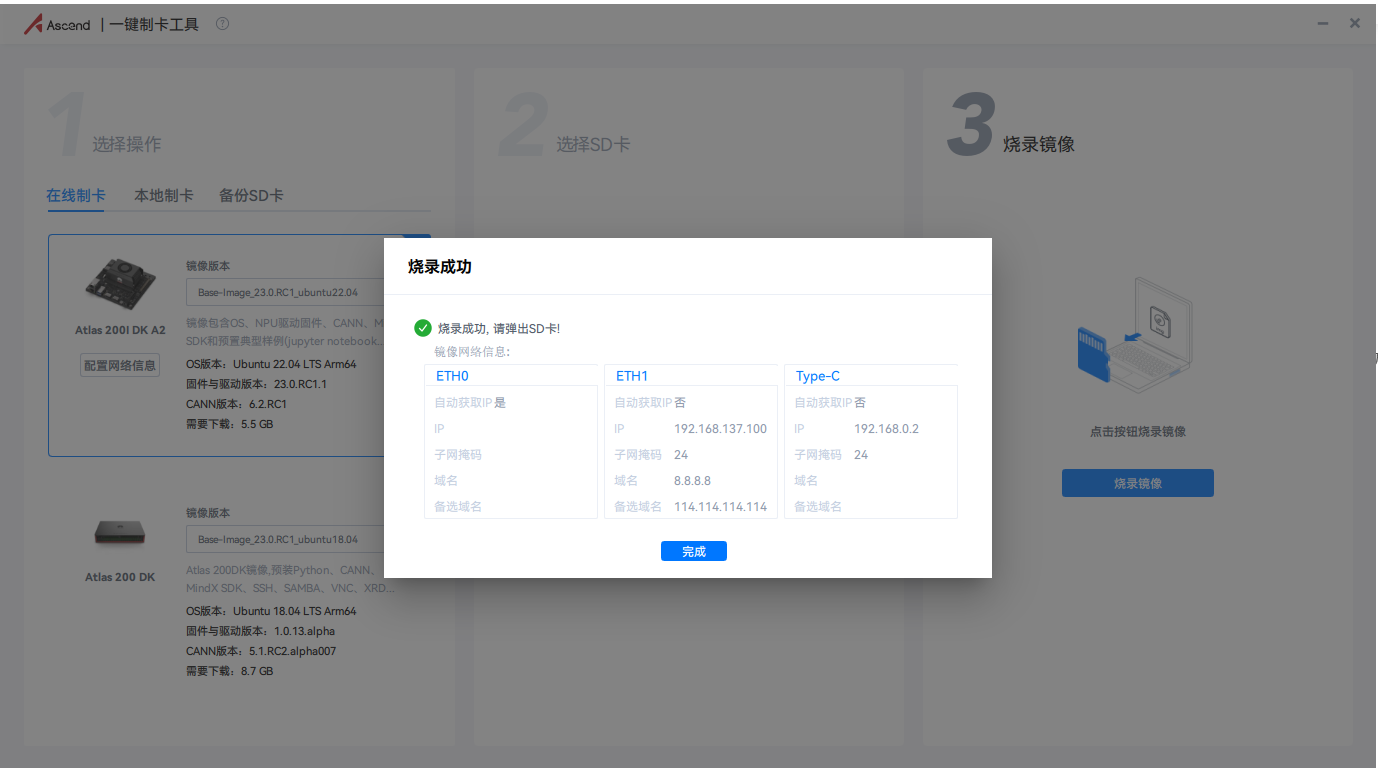Click the ETH1 IP value 192.168.137.100
The width and height of the screenshot is (1378, 768).
coord(720,428)
